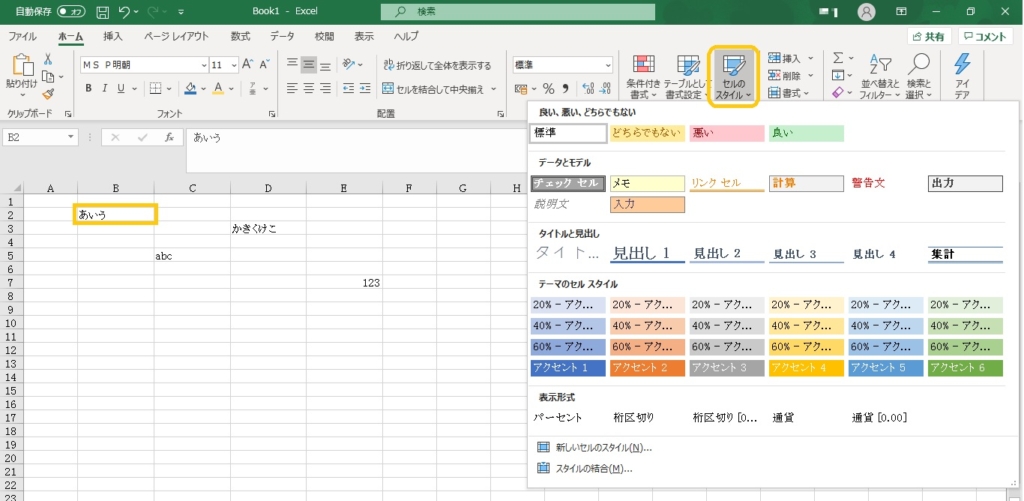Viewport: 1024px width, 501px height.
Task: Click the アイデア lightning icon
Action: (962, 77)
